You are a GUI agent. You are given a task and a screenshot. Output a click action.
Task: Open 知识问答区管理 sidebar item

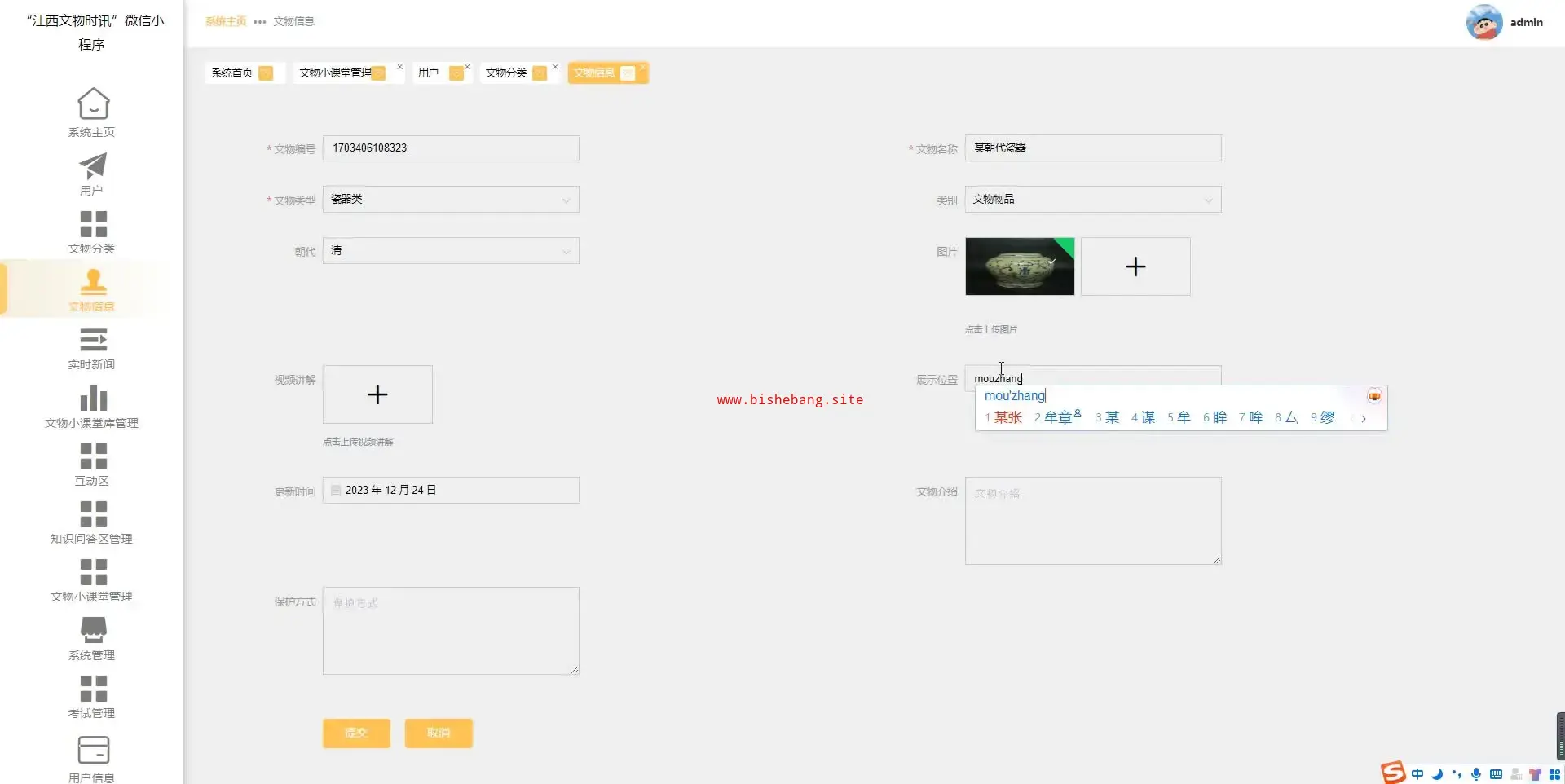pos(92,522)
